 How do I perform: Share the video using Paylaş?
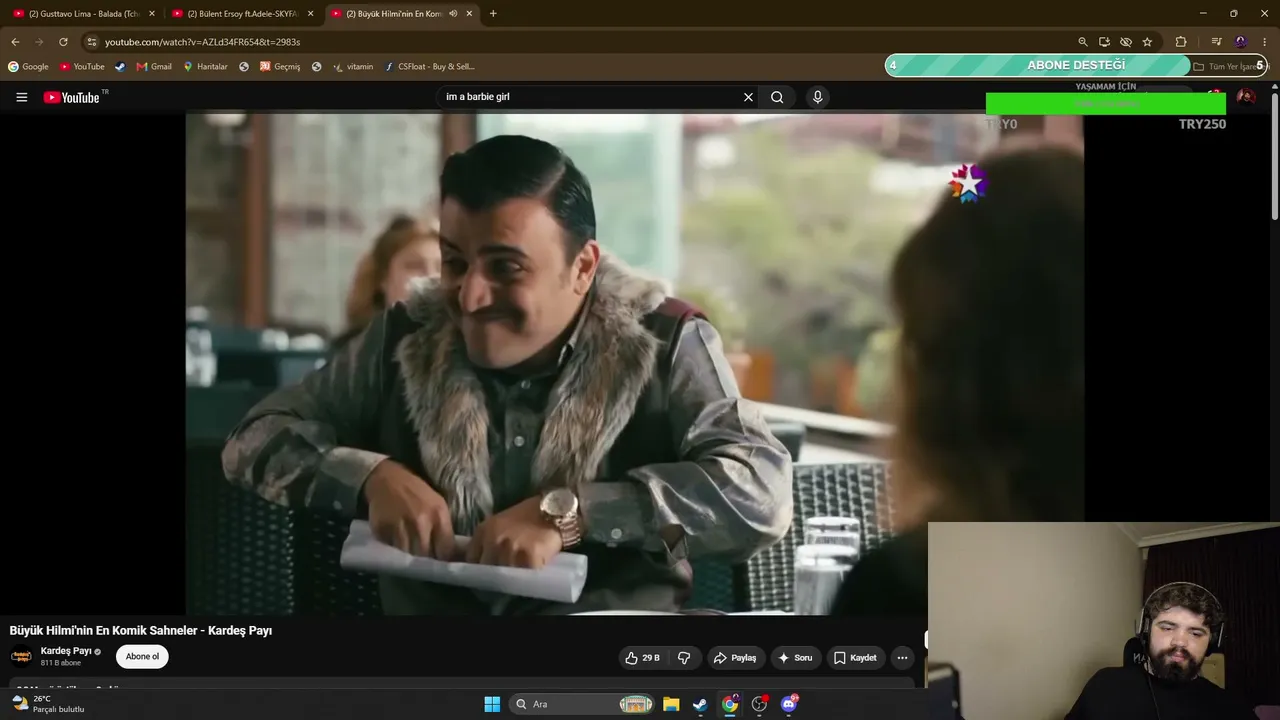(x=734, y=658)
